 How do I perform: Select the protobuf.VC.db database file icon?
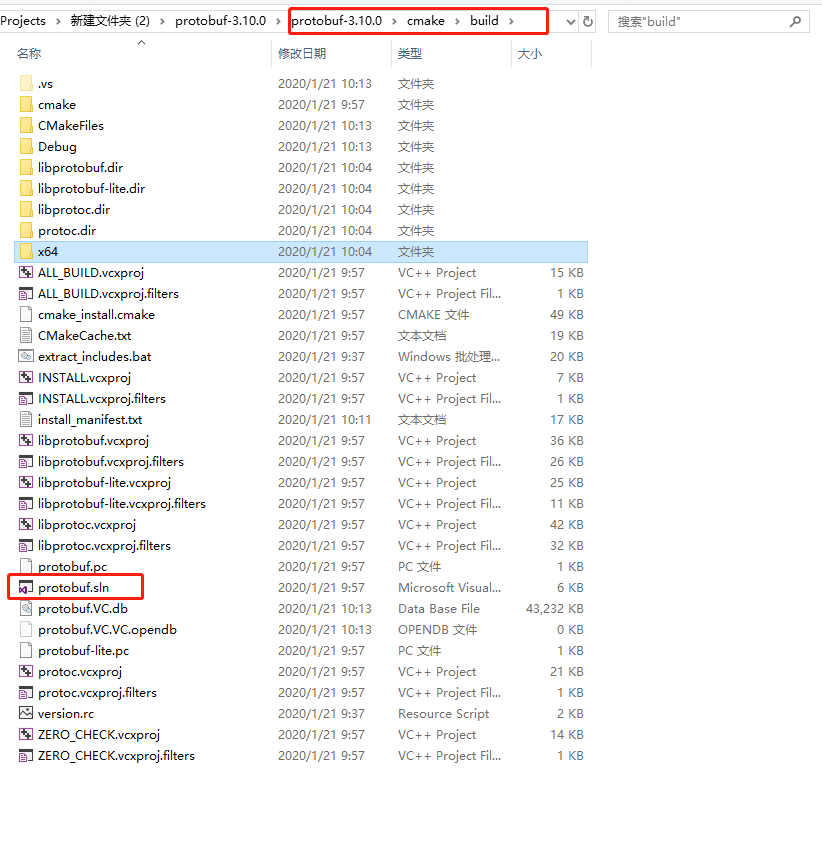tap(26, 608)
